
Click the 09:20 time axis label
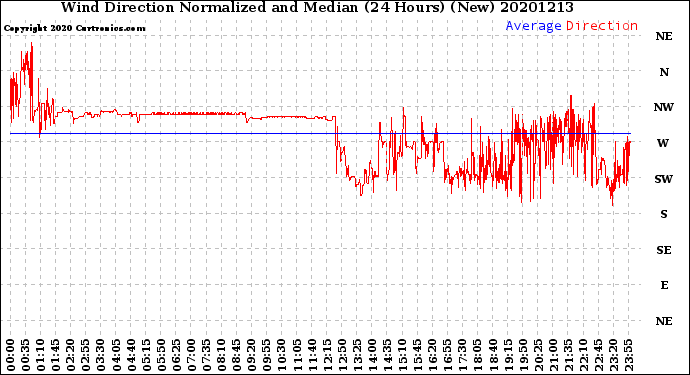point(251,354)
